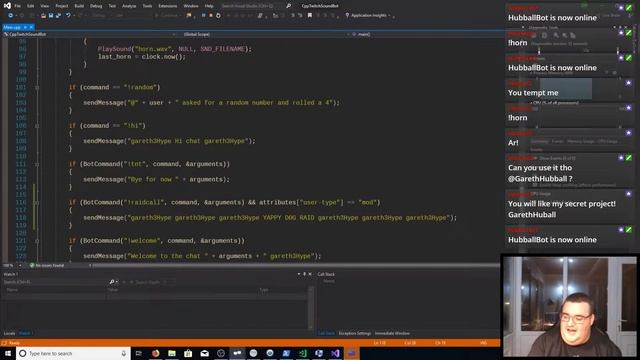Switch to the Watch 1 bottom tab
Image resolution: width=640 pixels, height=360 pixels.
click(25, 333)
